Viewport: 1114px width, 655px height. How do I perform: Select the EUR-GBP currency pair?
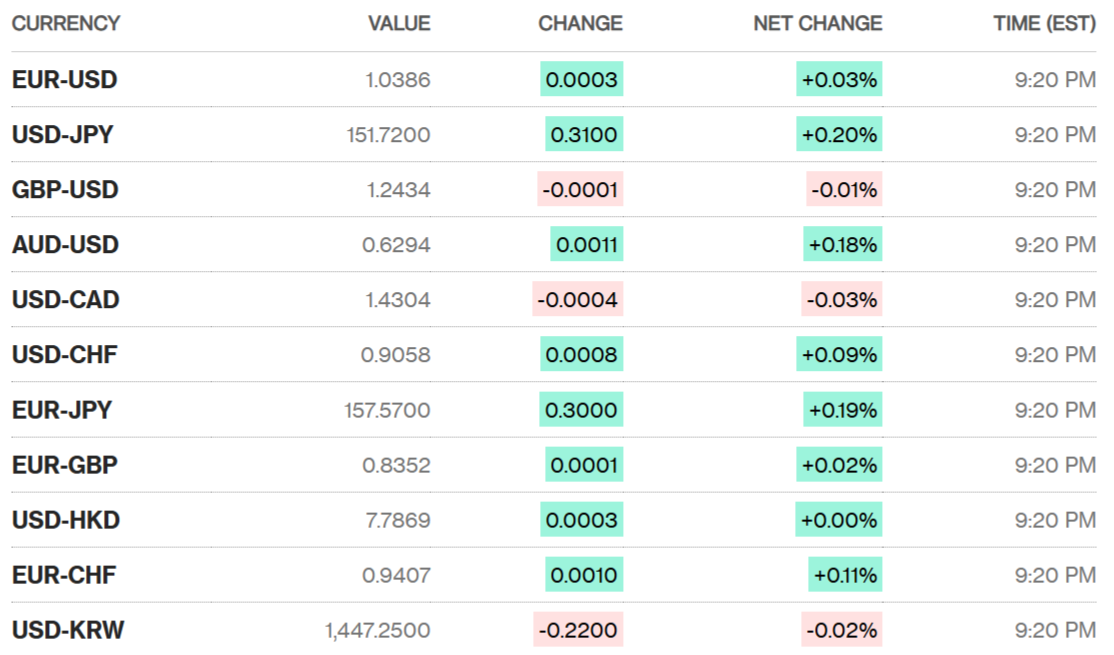coord(64,465)
